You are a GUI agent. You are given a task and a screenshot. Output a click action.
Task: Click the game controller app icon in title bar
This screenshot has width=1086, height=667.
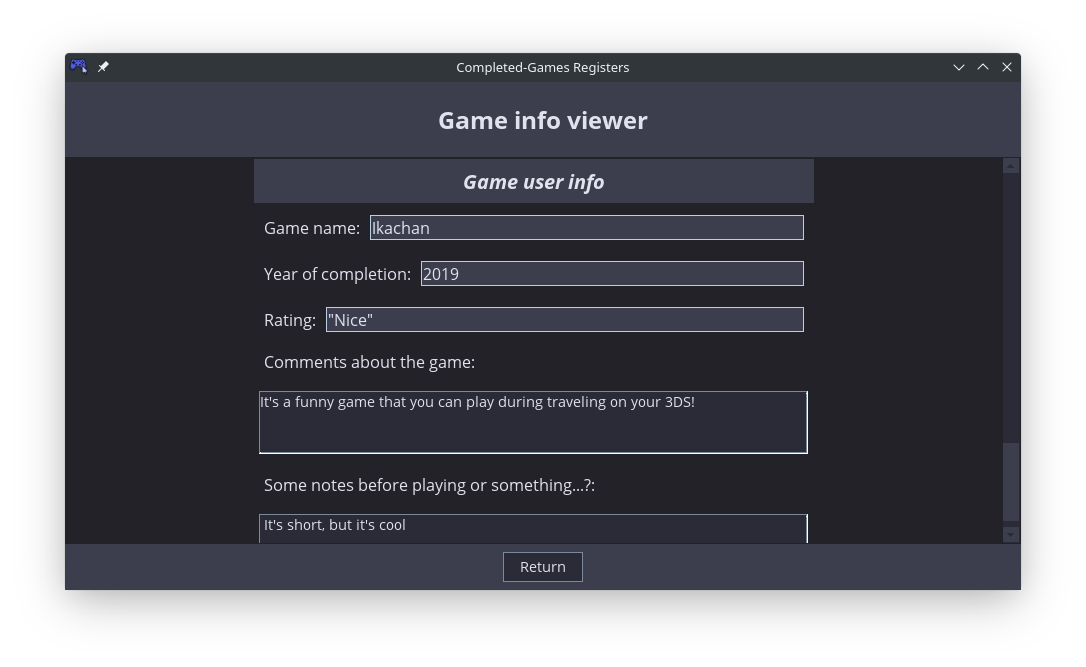[78, 66]
